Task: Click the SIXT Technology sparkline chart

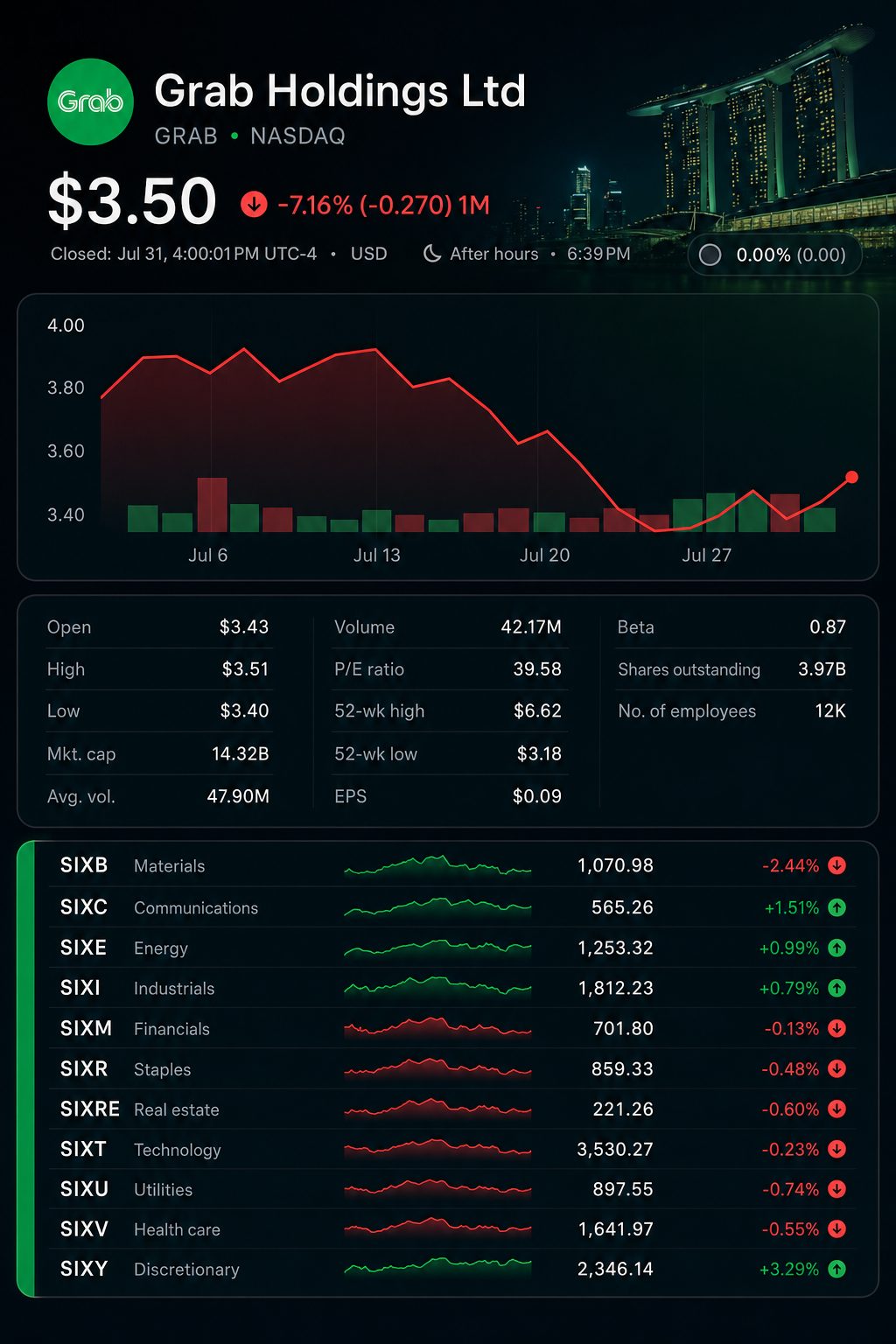Action: point(437,1148)
